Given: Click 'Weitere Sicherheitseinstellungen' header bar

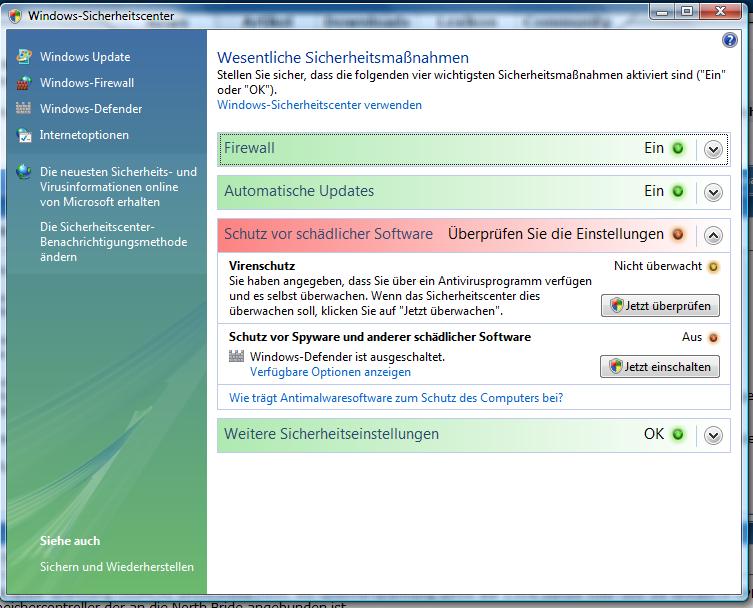Looking at the screenshot, I should pos(474,435).
